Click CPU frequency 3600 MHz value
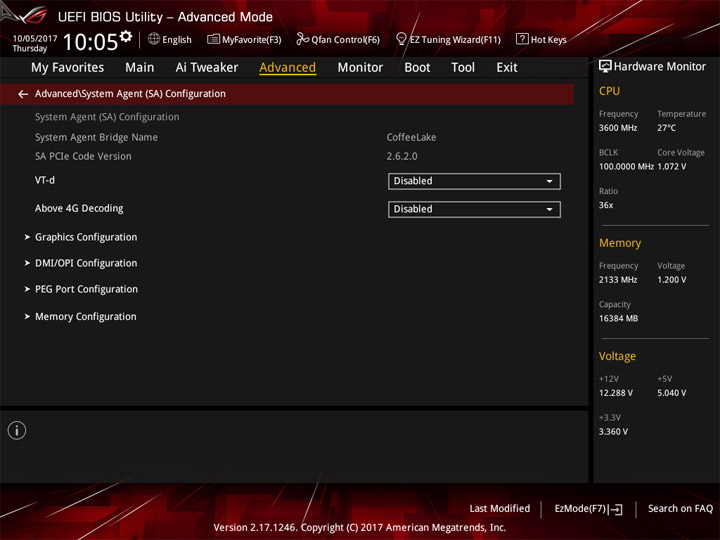This screenshot has width=720, height=540. pyautogui.click(x=618, y=128)
